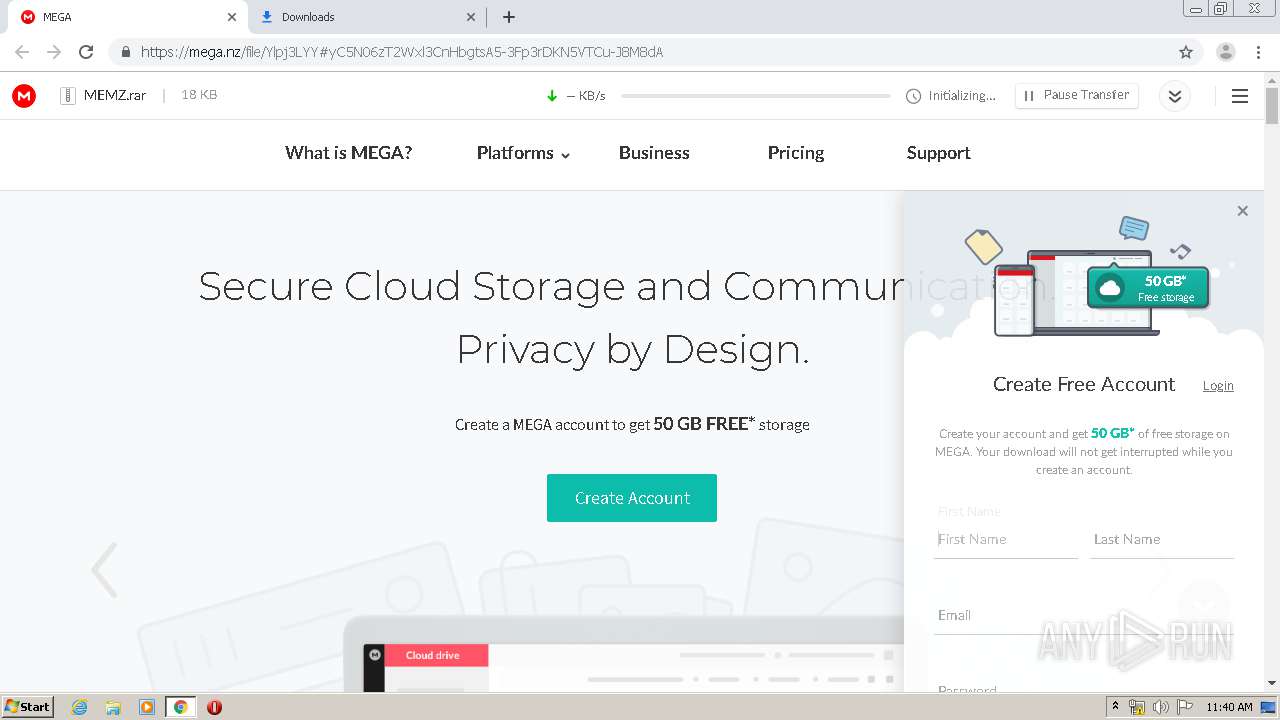The image size is (1280, 720).
Task: Click the green download arrow icon
Action: pyautogui.click(x=551, y=96)
